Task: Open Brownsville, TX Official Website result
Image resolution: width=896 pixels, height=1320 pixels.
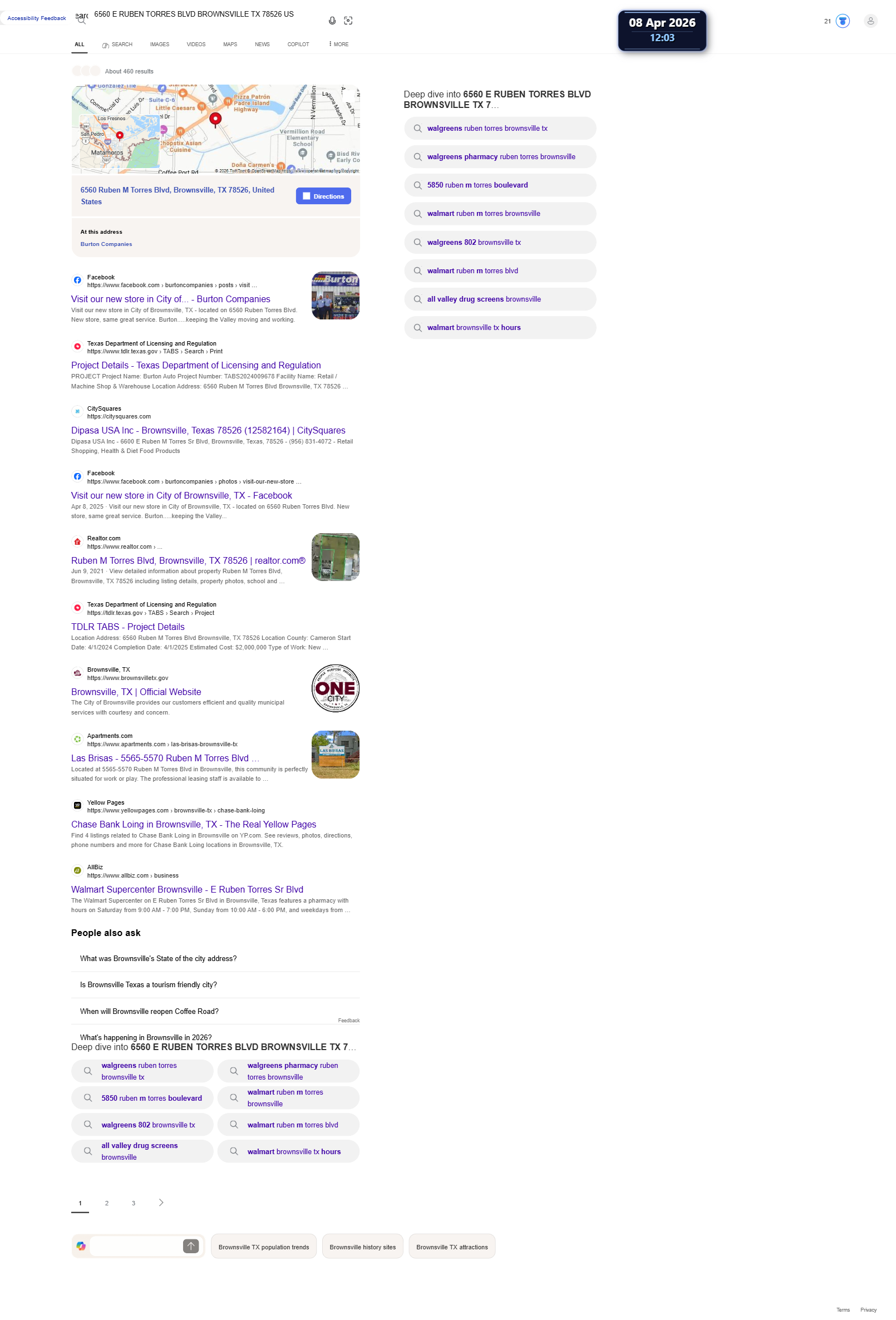Action: point(136,692)
